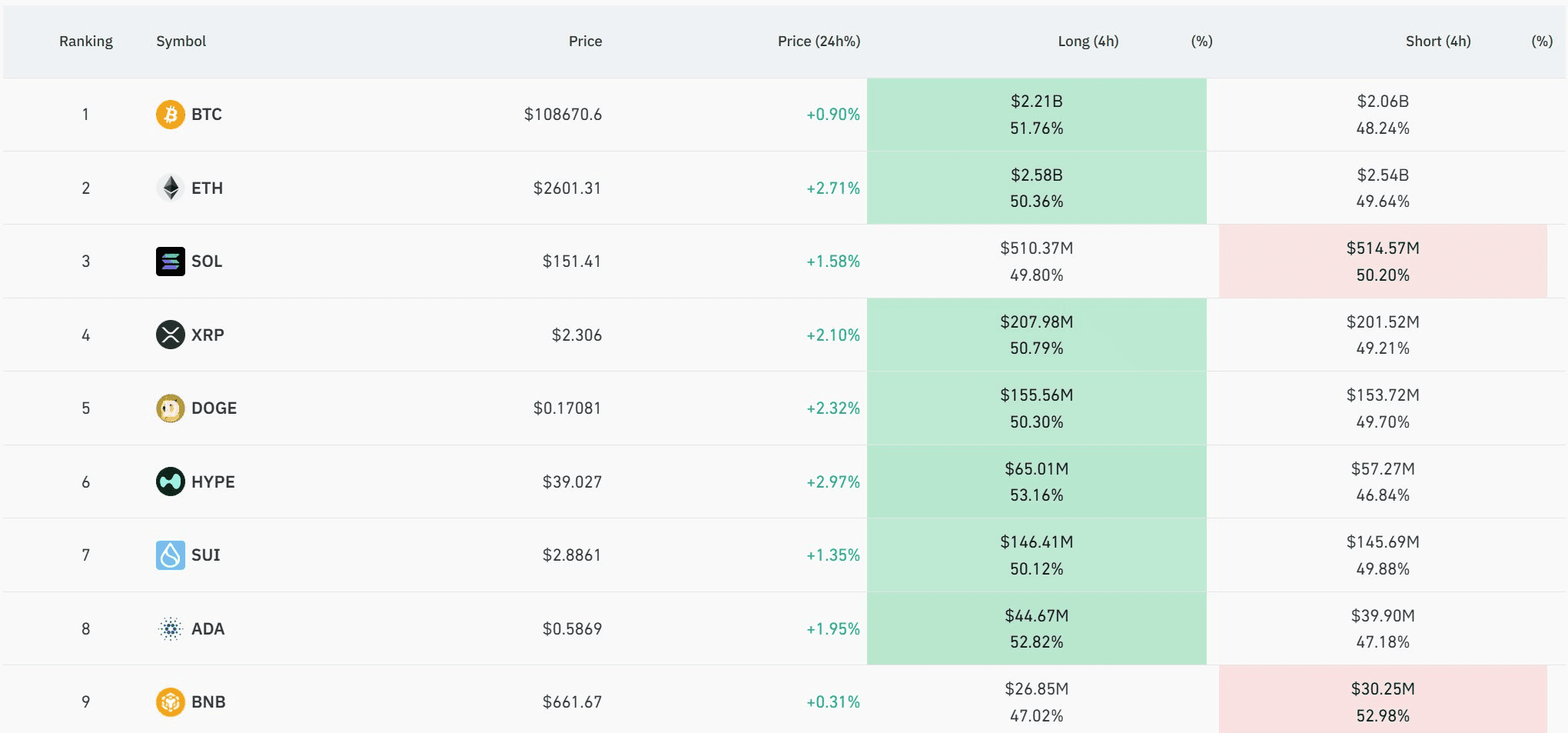Click SUI long value $146.41M

coord(1036,542)
